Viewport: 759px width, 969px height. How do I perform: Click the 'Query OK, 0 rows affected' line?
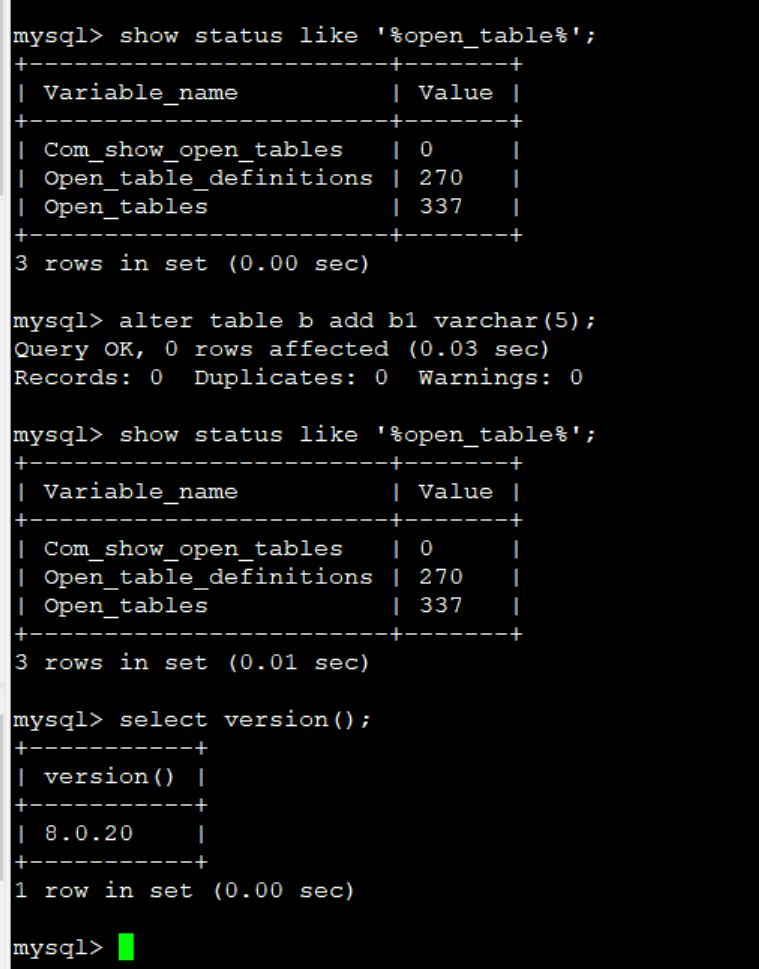point(281,349)
